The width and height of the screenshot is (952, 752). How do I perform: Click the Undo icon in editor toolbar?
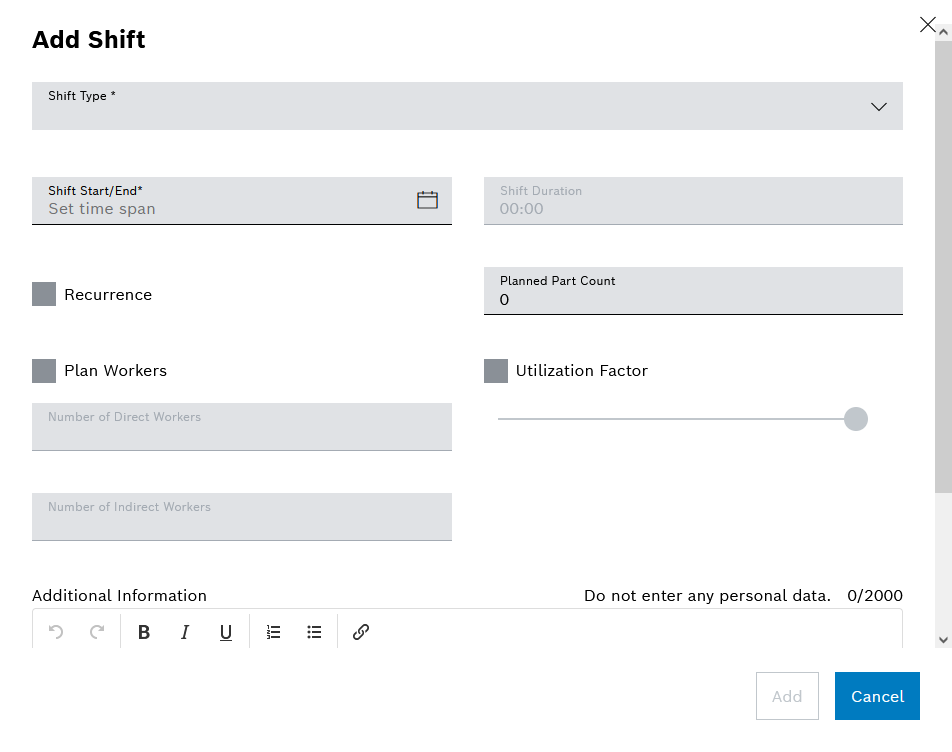pyautogui.click(x=56, y=632)
